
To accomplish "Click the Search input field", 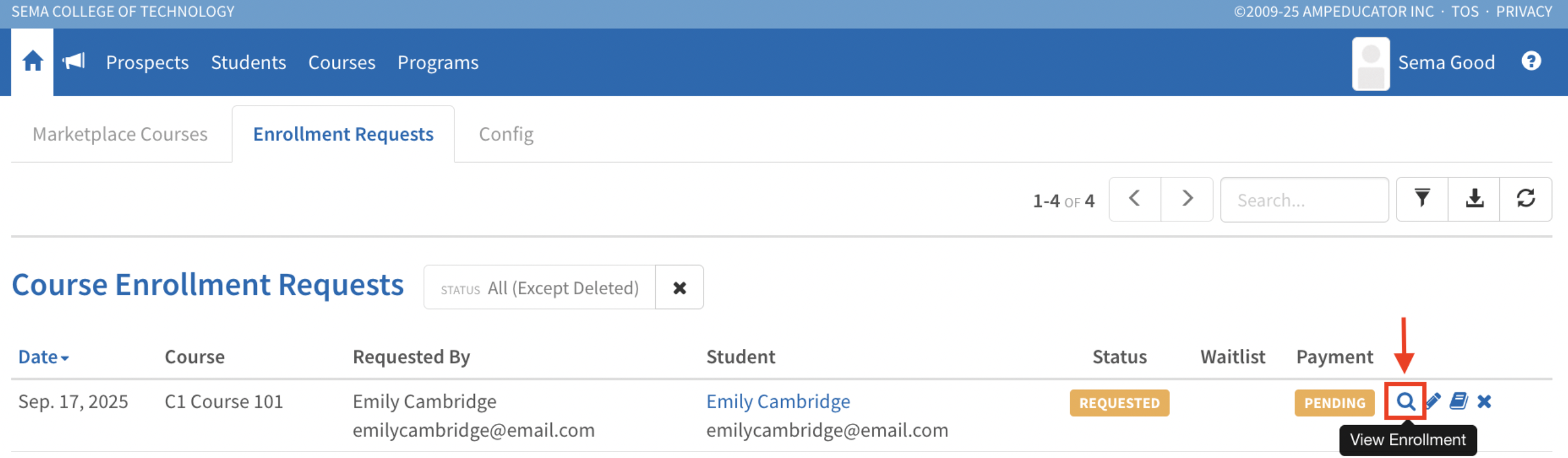I will point(1304,200).
